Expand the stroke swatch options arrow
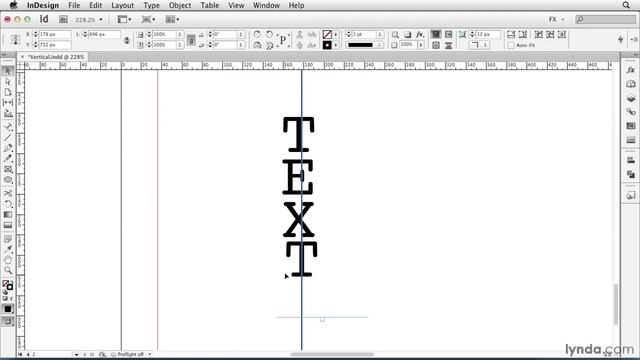 tap(336, 45)
